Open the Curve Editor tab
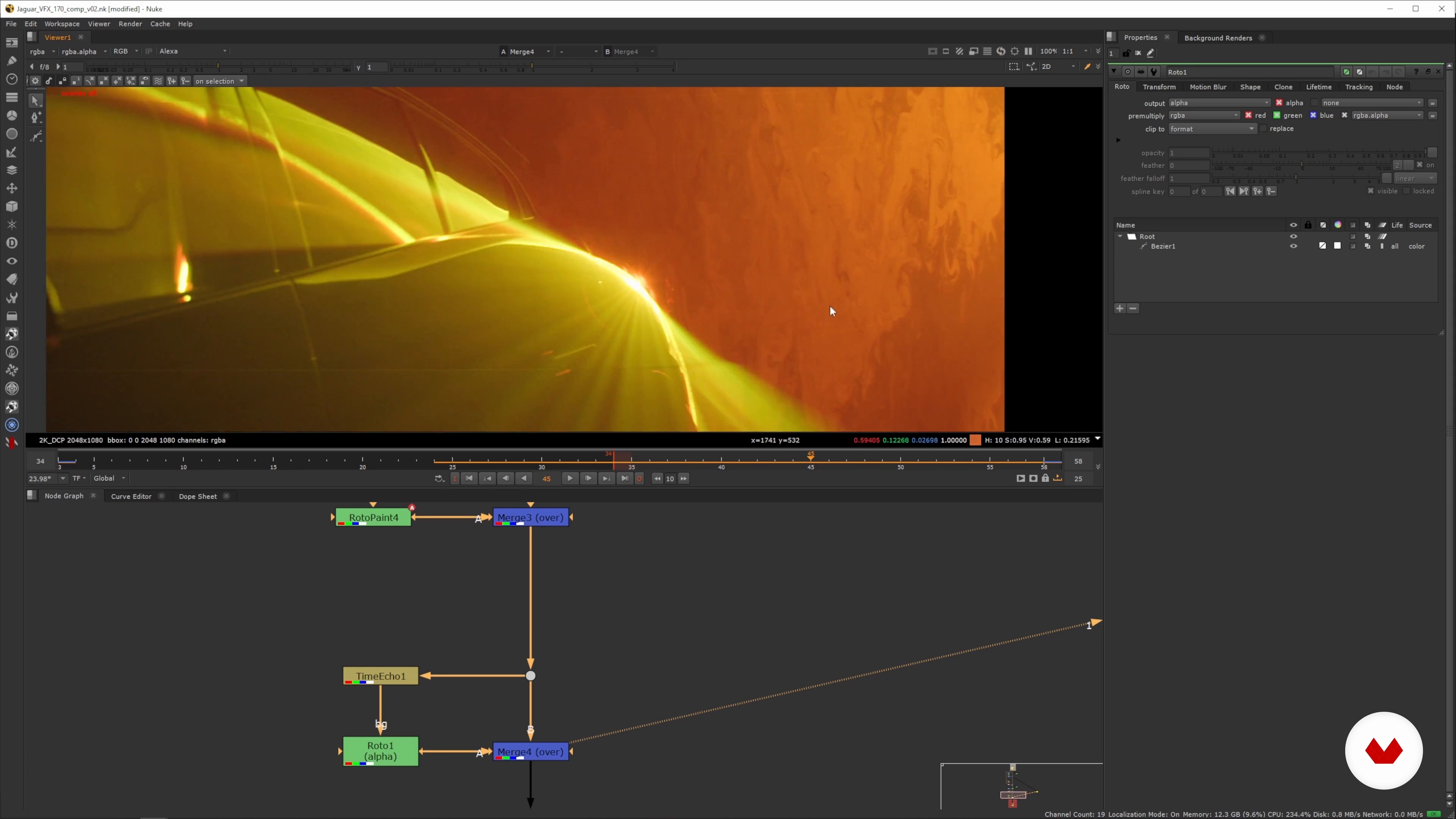 tap(131, 496)
